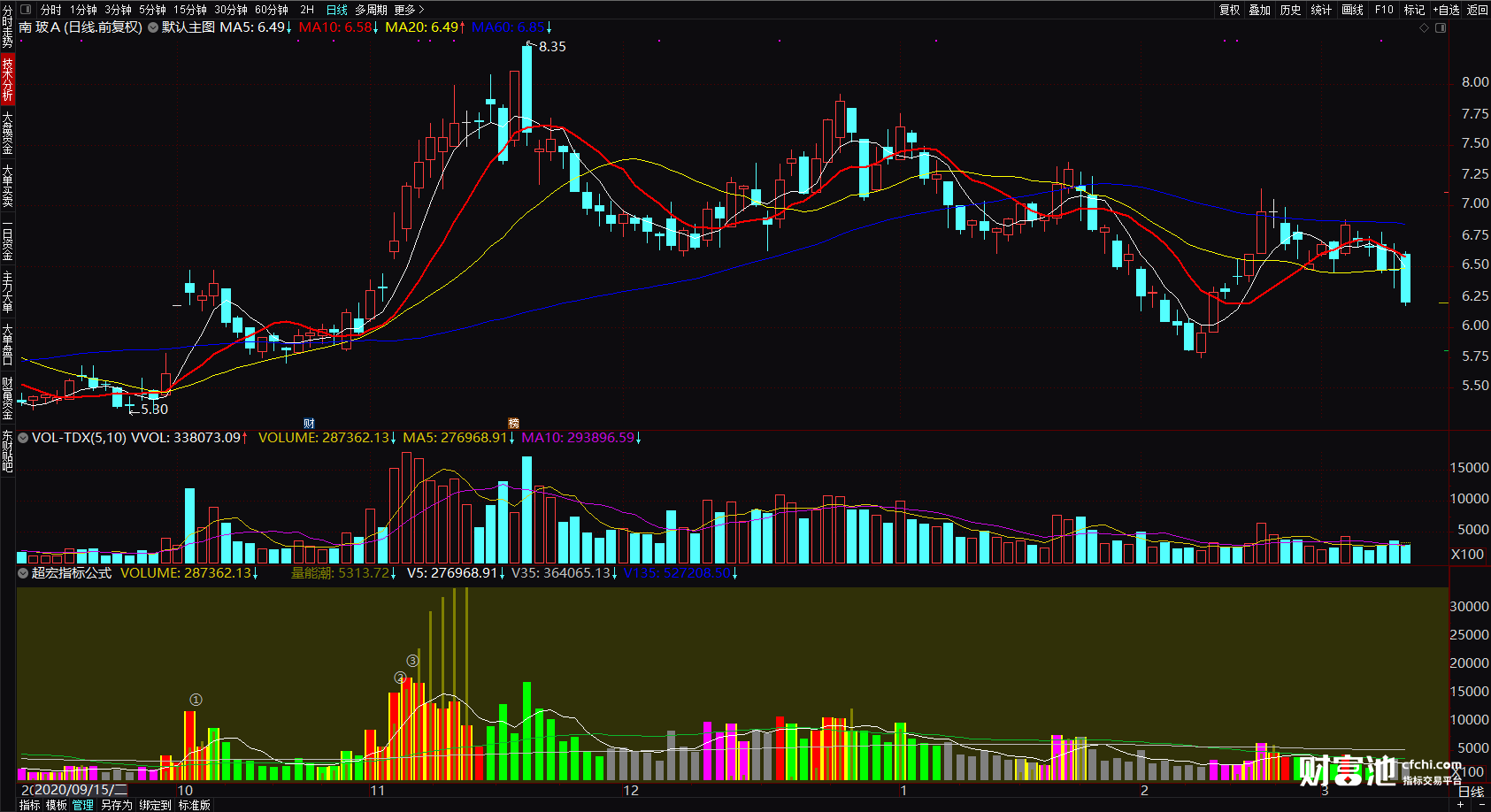Click 复权 button in top bar
Viewport: 1491px width, 812px height.
(1230, 10)
